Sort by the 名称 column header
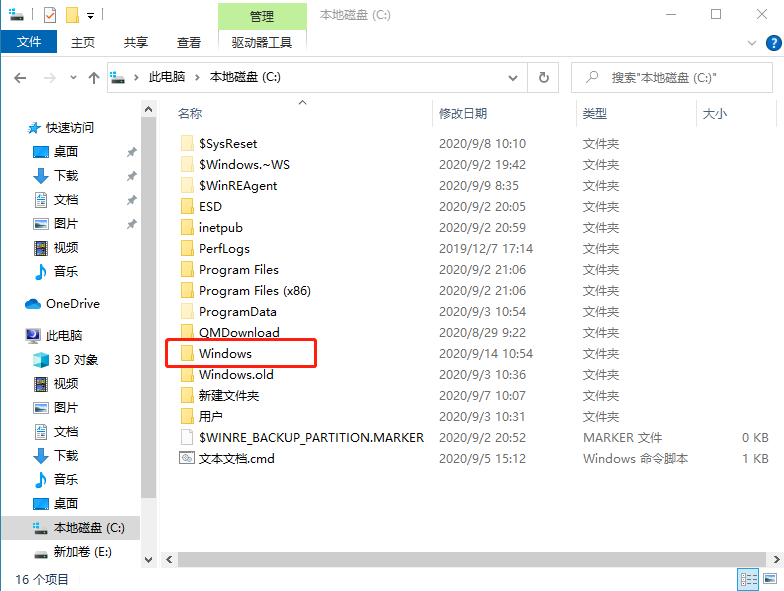The height and width of the screenshot is (591, 784). [x=190, y=114]
